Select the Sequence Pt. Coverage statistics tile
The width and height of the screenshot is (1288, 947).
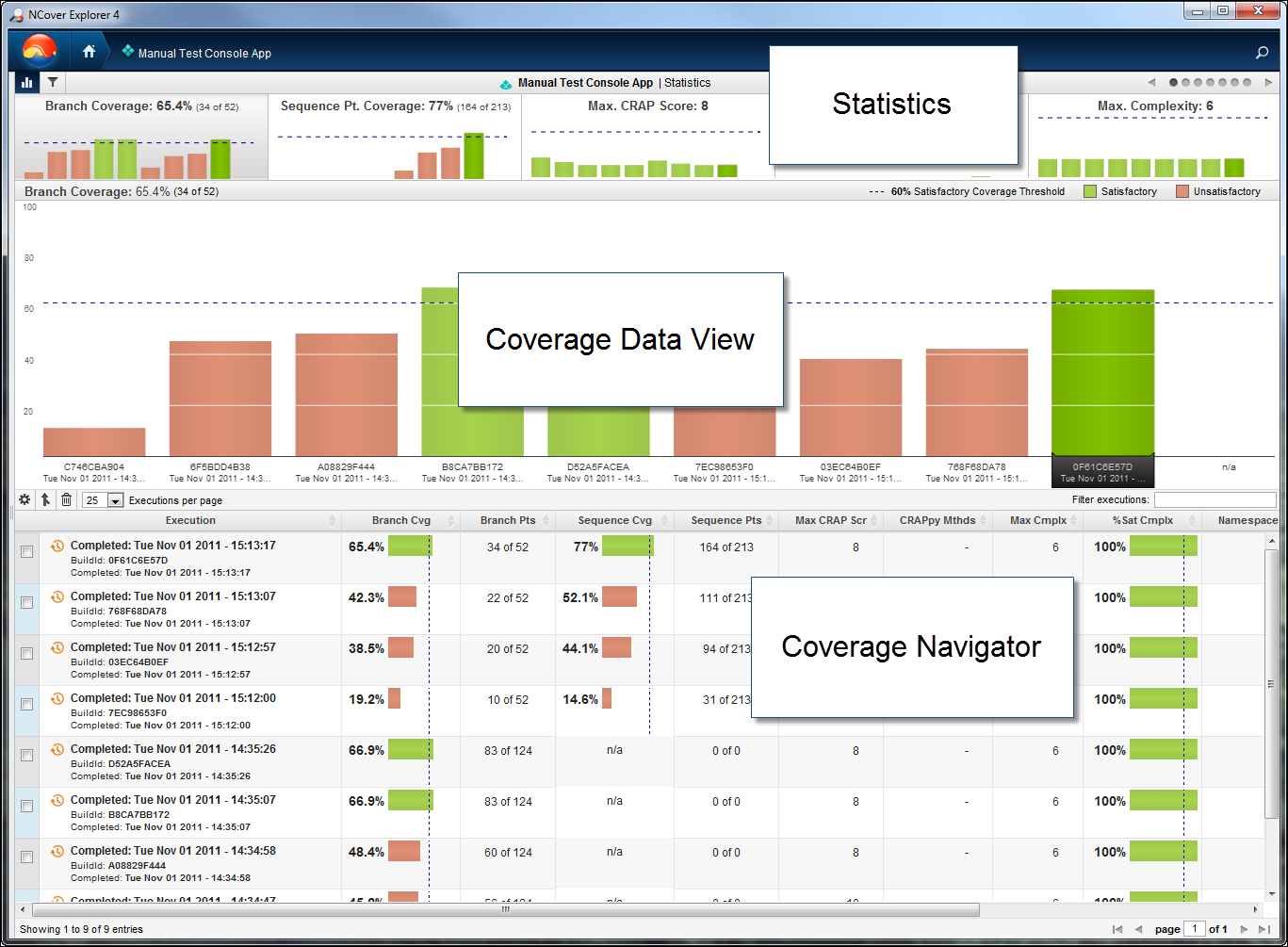[395, 137]
